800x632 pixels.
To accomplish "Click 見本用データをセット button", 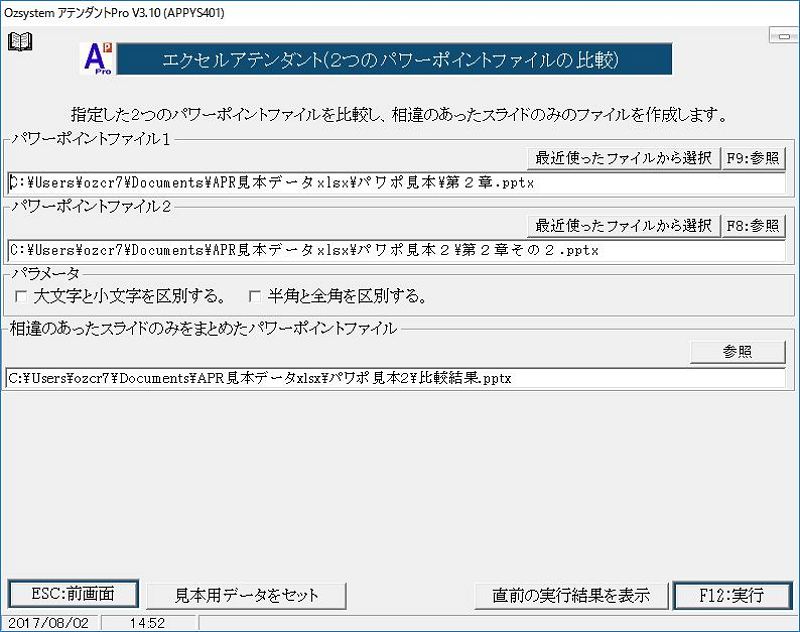I will pos(246,595).
